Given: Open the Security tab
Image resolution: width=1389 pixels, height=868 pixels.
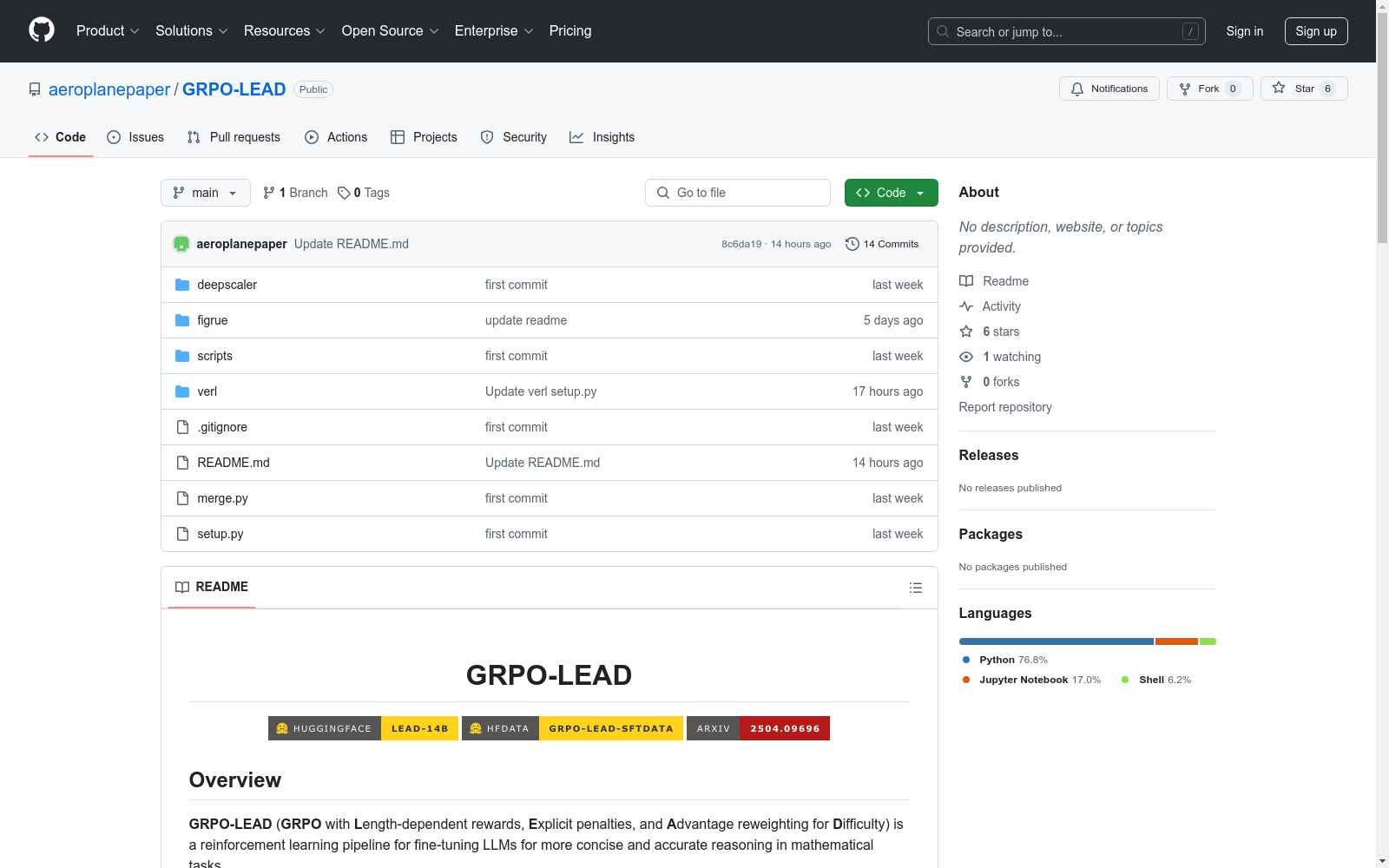Looking at the screenshot, I should pyautogui.click(x=514, y=137).
